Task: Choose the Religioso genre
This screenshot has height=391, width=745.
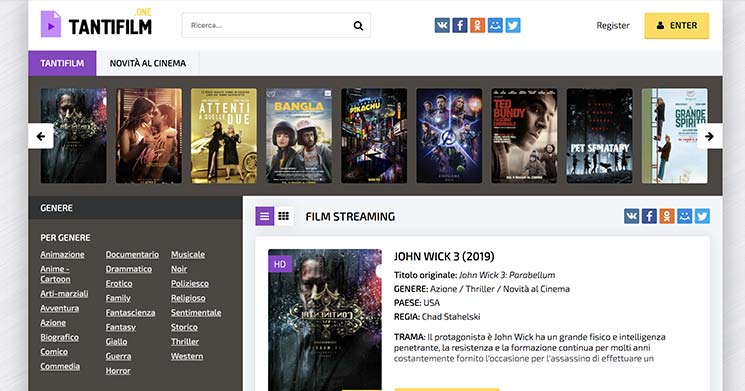Action: [x=188, y=298]
